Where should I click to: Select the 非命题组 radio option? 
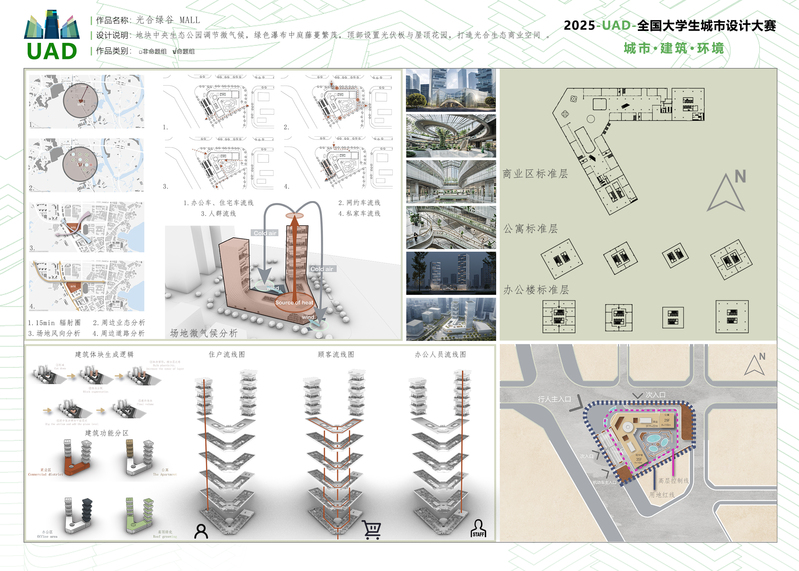coord(154,50)
